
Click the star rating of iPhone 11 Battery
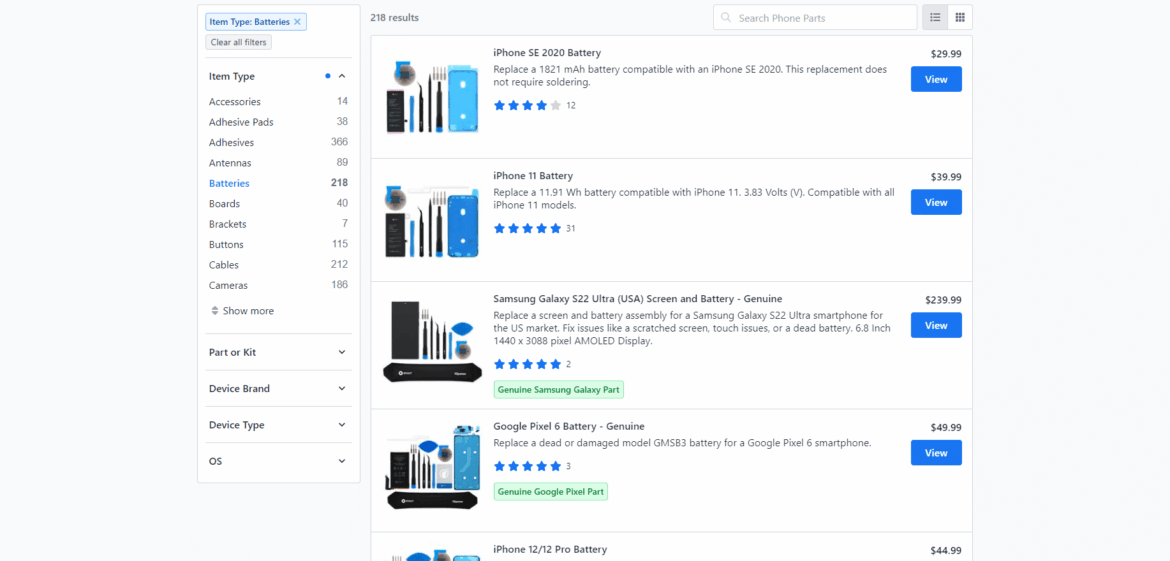[527, 229]
